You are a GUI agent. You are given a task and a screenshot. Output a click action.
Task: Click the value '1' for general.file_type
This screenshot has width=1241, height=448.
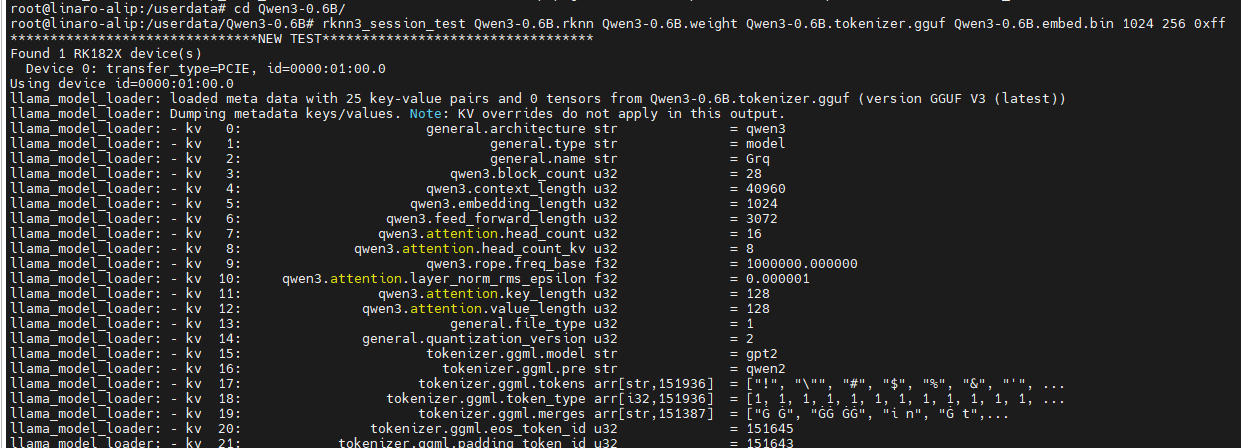click(x=750, y=323)
